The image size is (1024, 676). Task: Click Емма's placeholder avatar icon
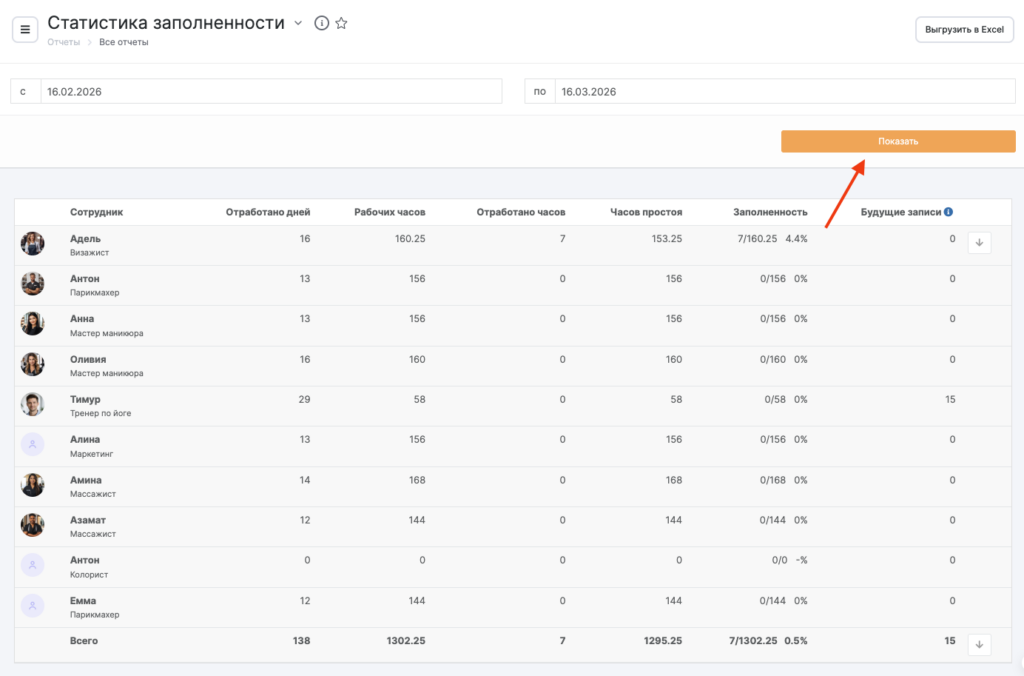pos(33,606)
